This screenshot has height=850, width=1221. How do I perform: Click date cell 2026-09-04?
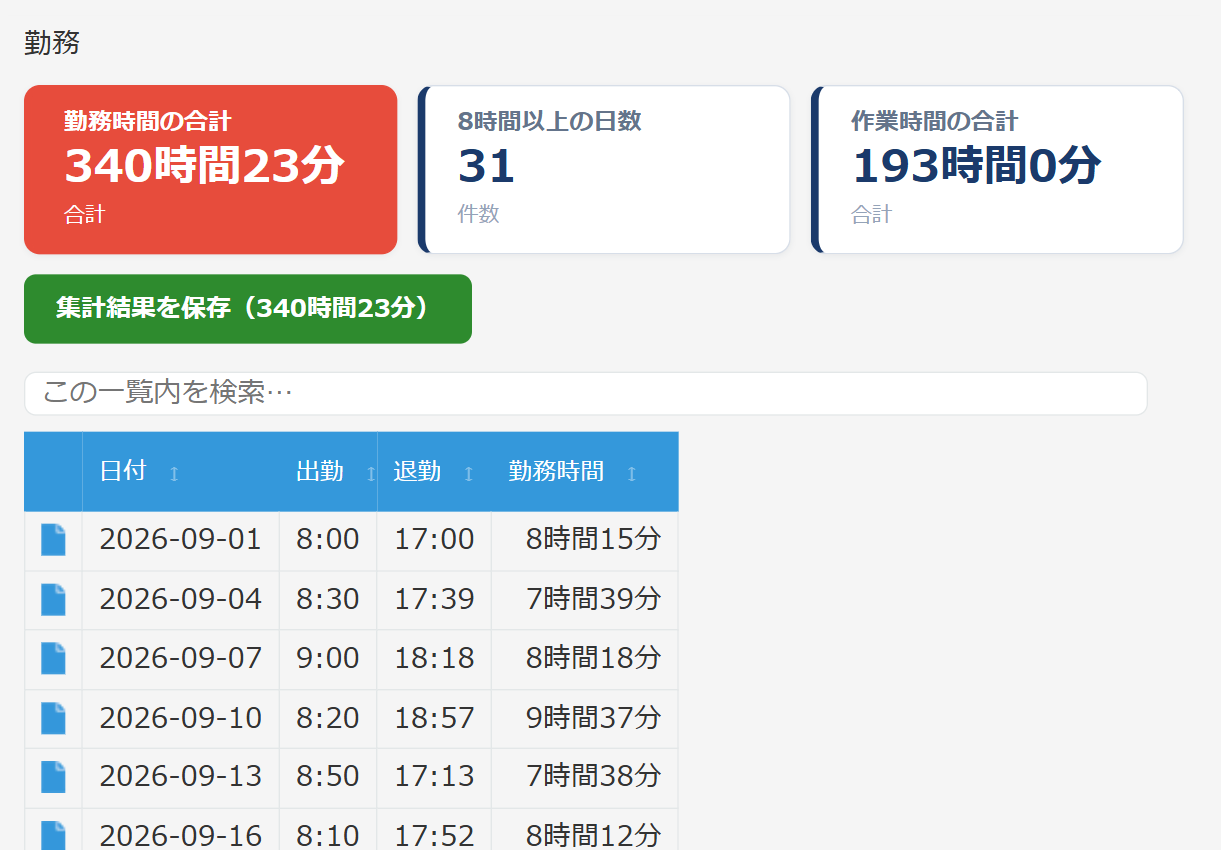click(181, 599)
